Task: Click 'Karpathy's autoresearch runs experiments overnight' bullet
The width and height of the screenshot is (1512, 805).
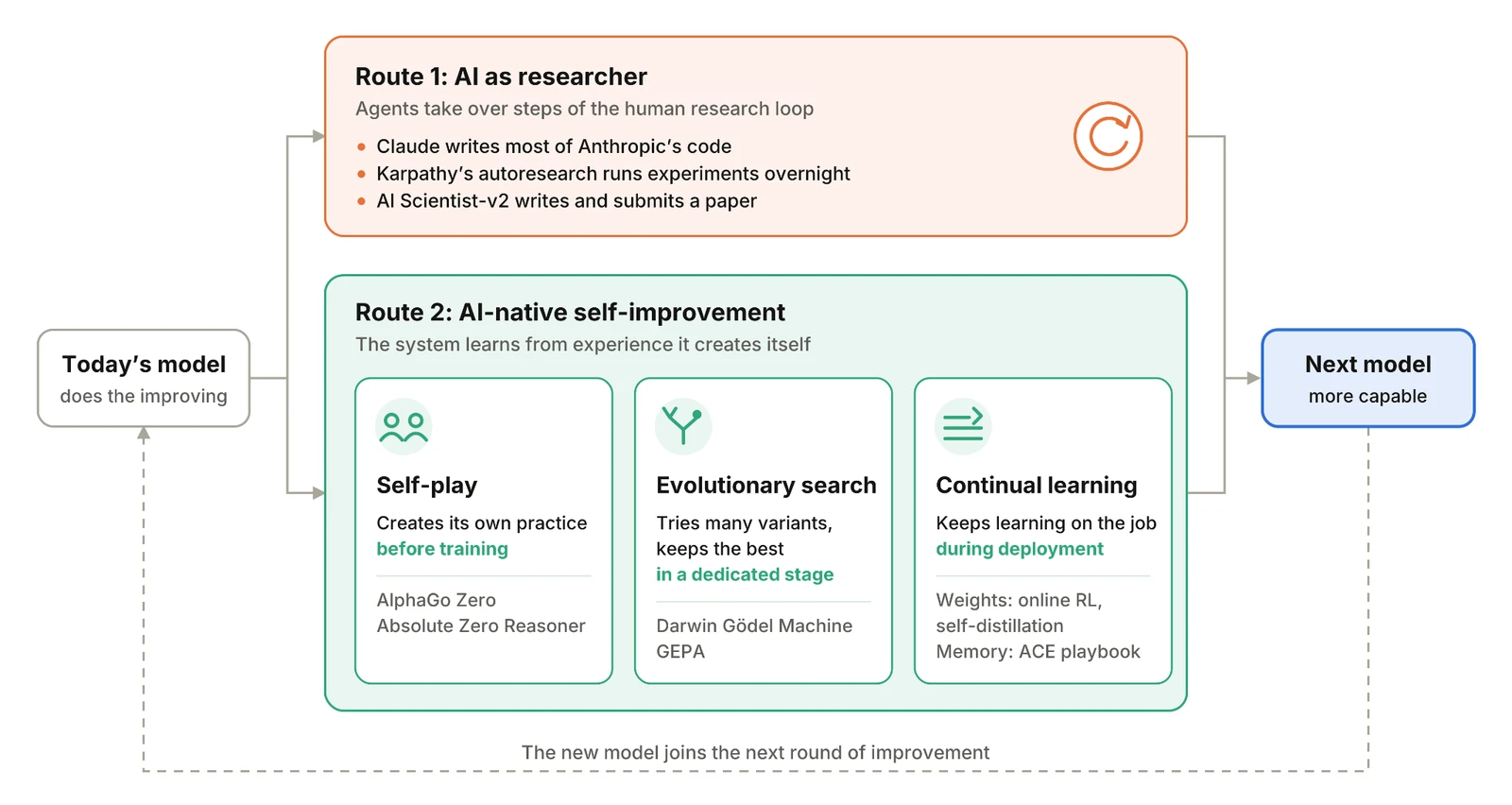Action: (613, 174)
